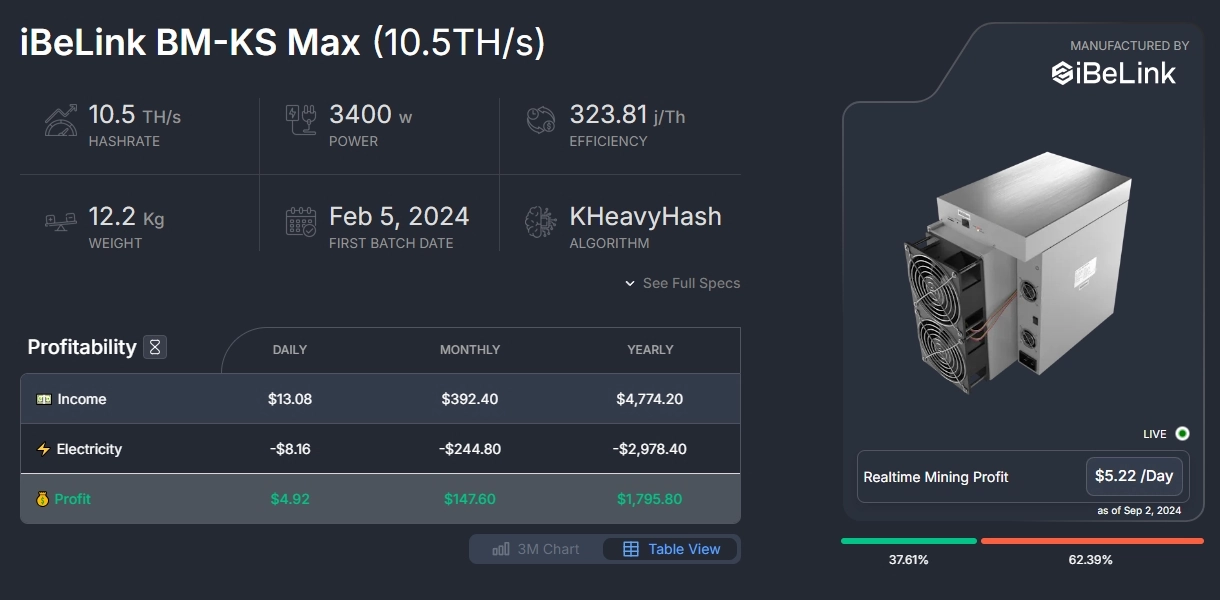
Task: Select the Table View toggle
Action: (671, 549)
